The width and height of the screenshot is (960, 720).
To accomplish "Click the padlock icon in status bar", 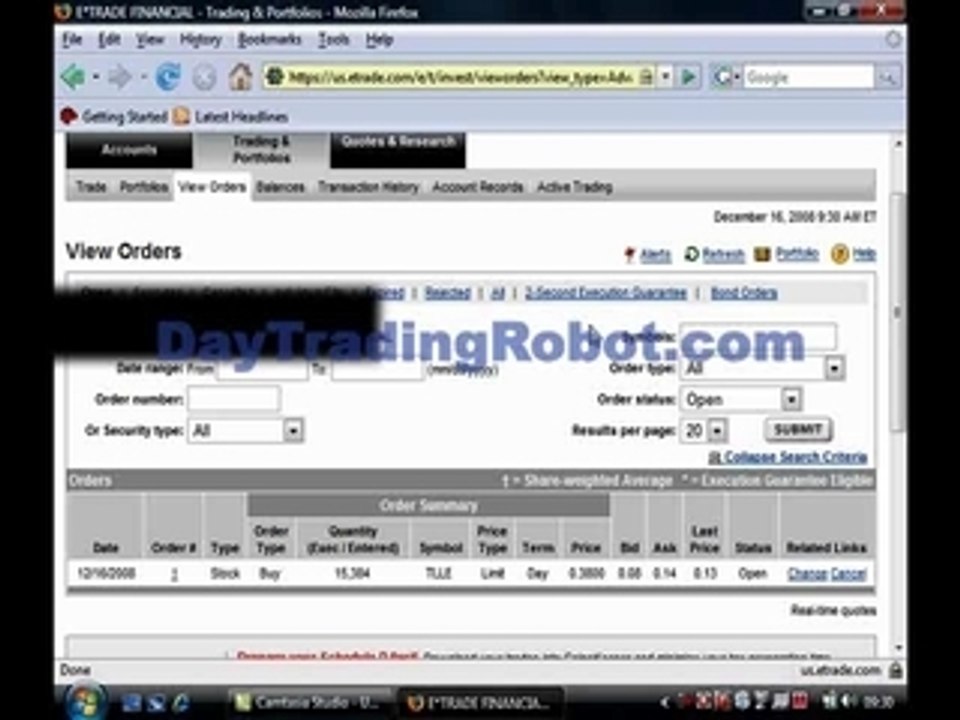I will coord(895,670).
